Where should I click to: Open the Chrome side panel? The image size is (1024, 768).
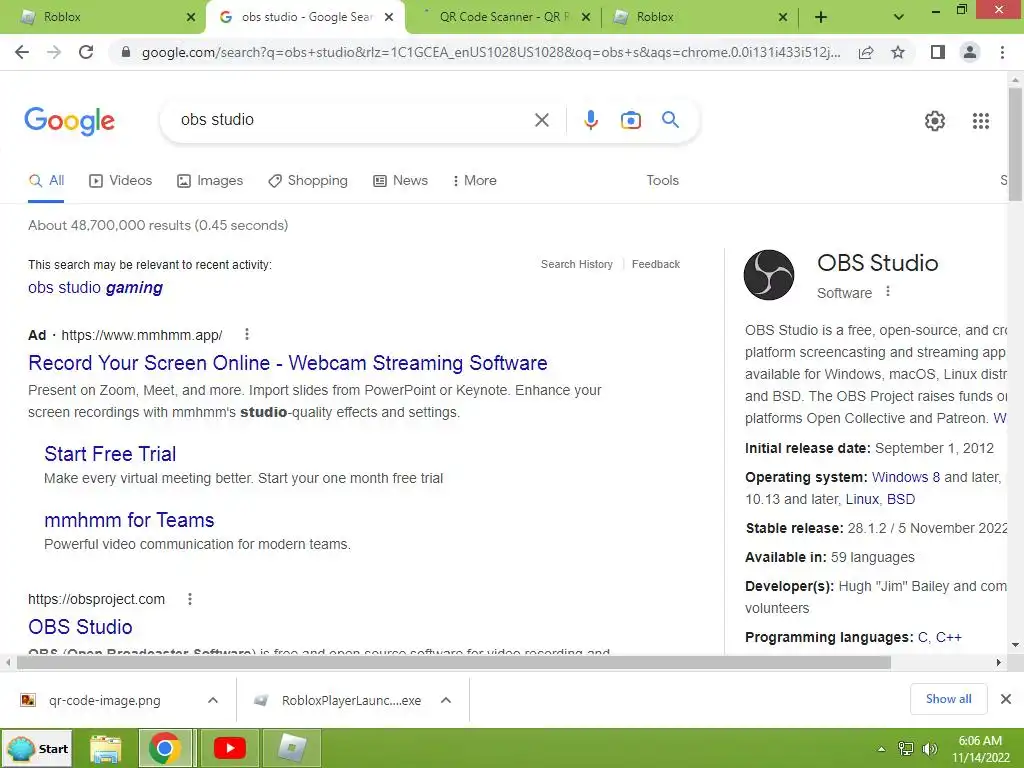pos(938,52)
